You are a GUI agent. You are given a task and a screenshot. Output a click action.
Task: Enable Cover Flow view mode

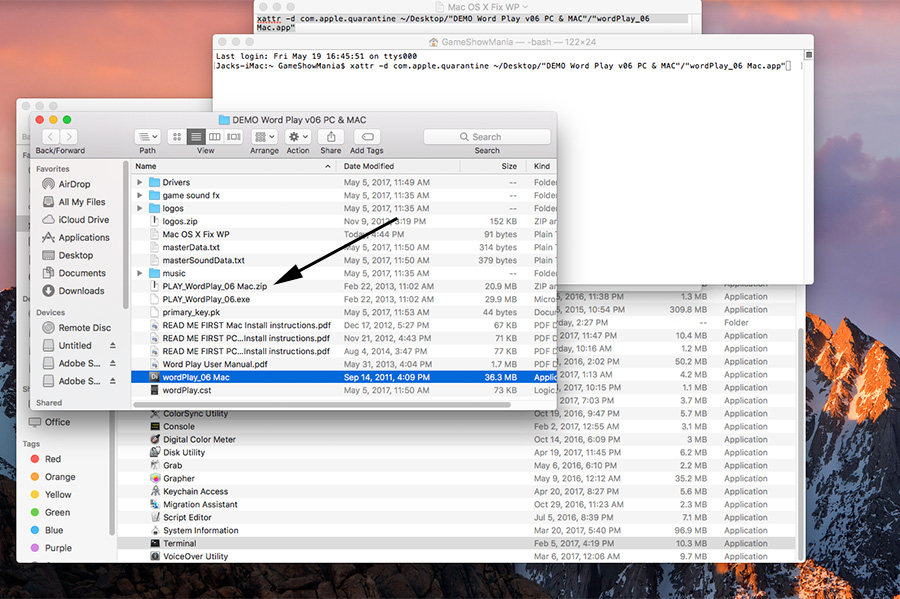[233, 137]
